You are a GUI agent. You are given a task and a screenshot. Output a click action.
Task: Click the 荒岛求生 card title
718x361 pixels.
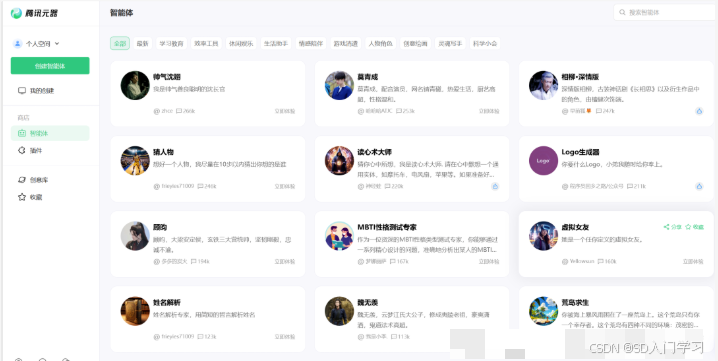[x=575, y=302]
